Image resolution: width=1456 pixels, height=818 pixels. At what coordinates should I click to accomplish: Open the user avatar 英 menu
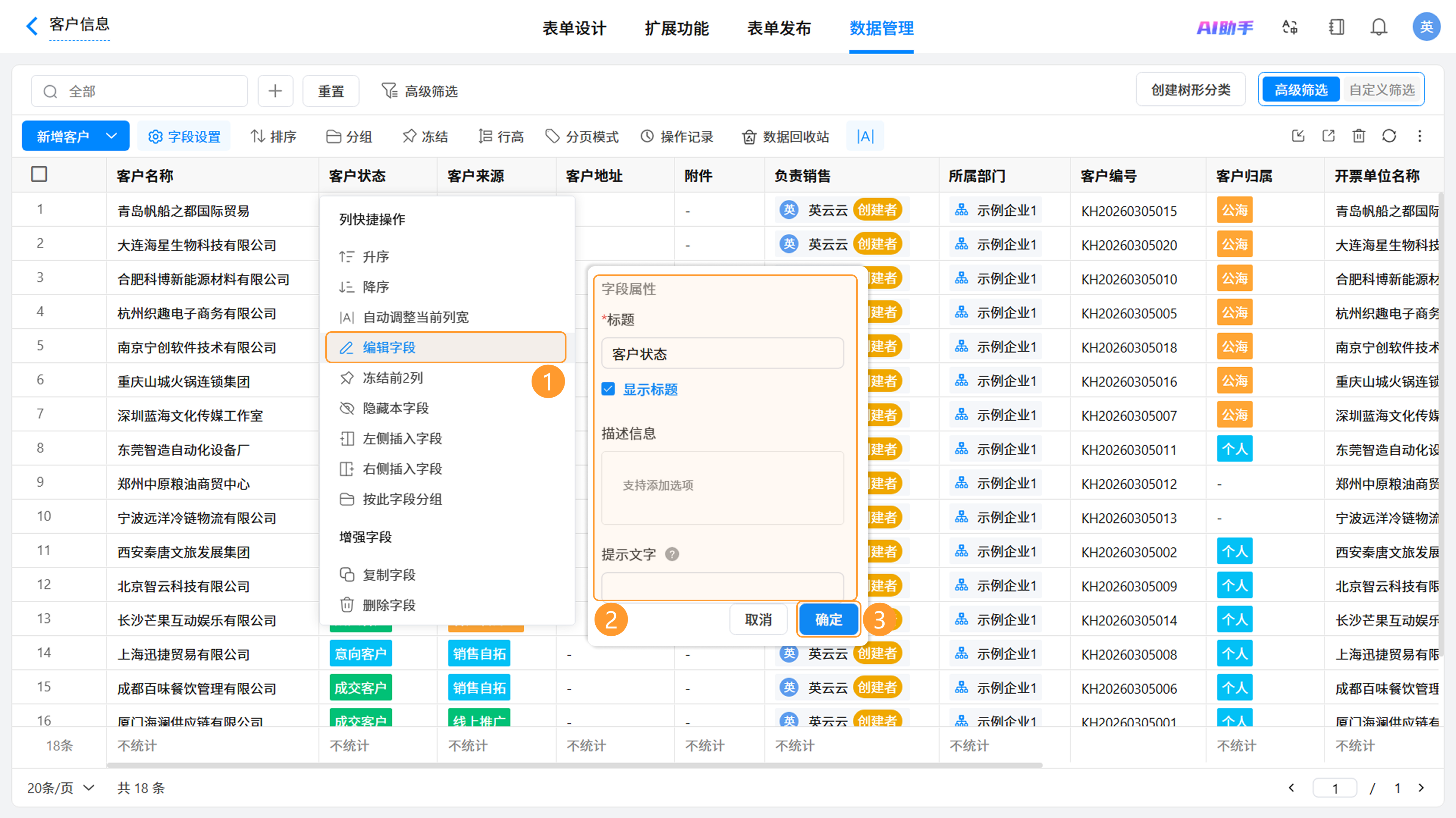pos(1426,27)
